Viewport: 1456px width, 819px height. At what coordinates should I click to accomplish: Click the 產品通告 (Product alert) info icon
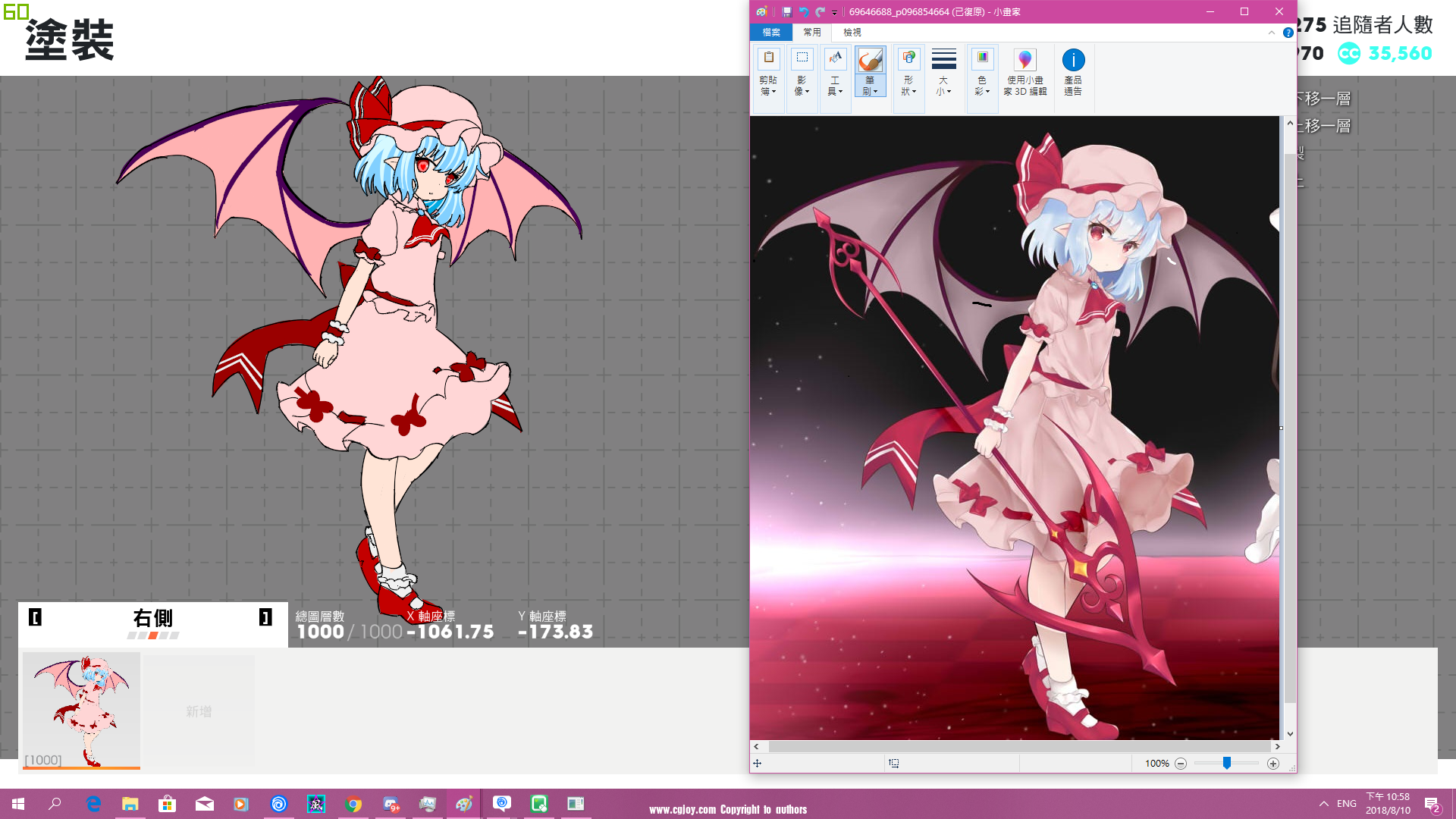pyautogui.click(x=1073, y=59)
